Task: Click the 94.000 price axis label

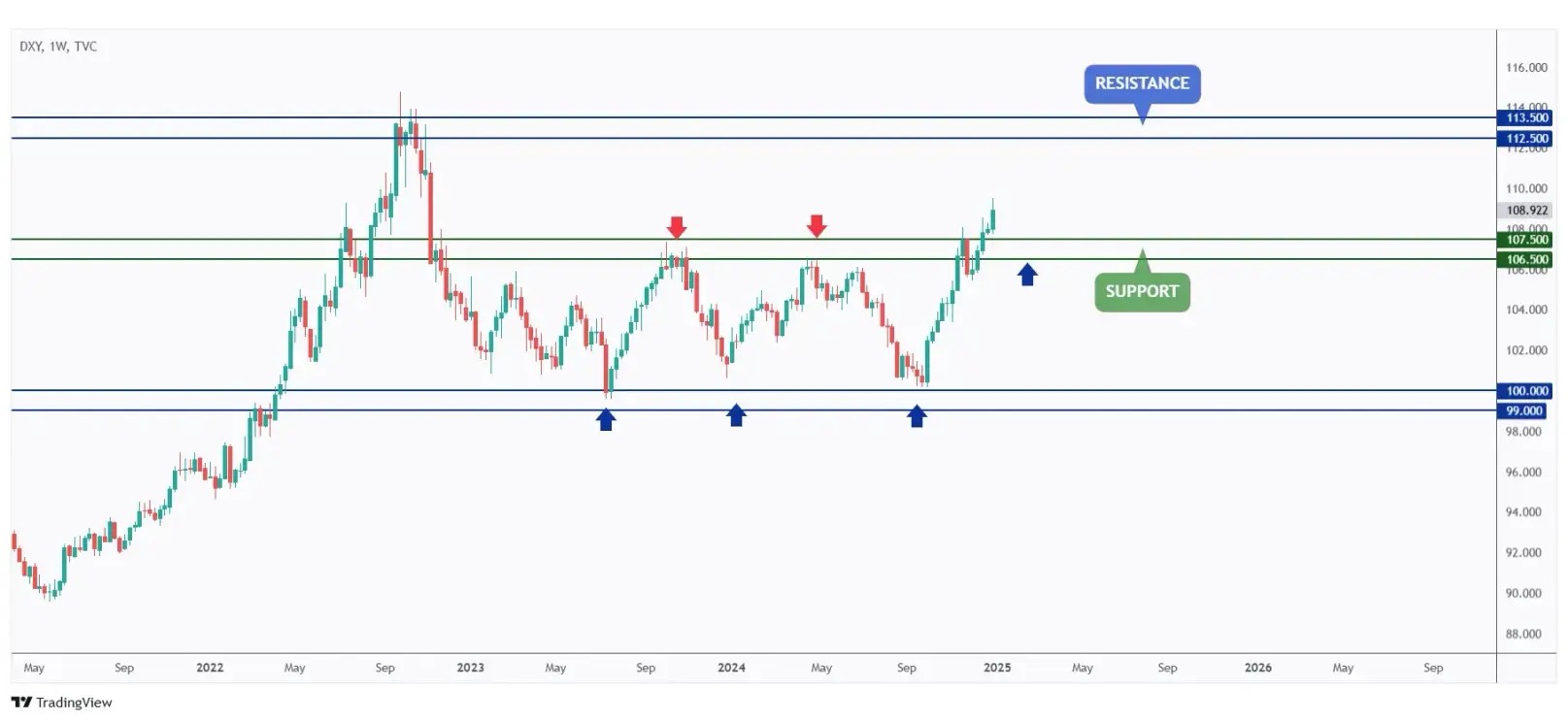Action: coord(1523,512)
